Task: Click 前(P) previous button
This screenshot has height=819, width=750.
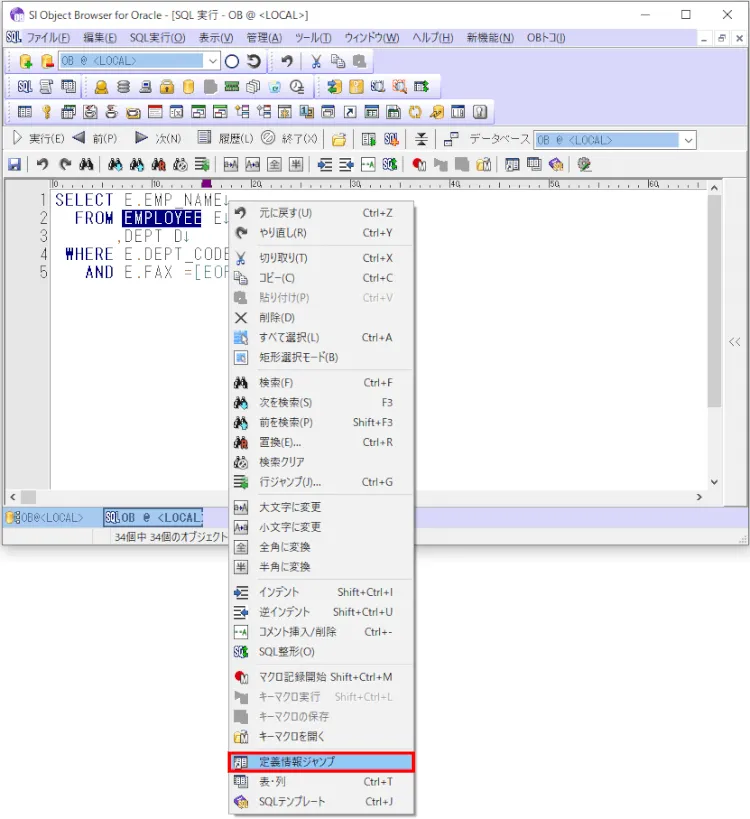Action: point(95,138)
